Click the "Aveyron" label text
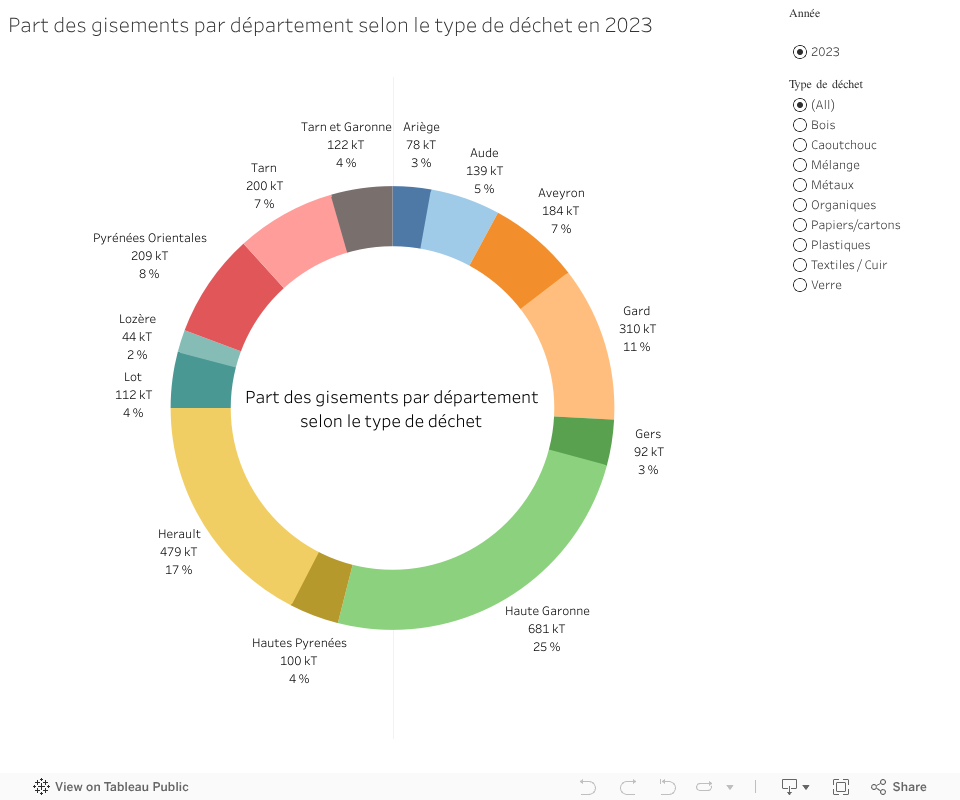This screenshot has width=960, height=800. 561,193
